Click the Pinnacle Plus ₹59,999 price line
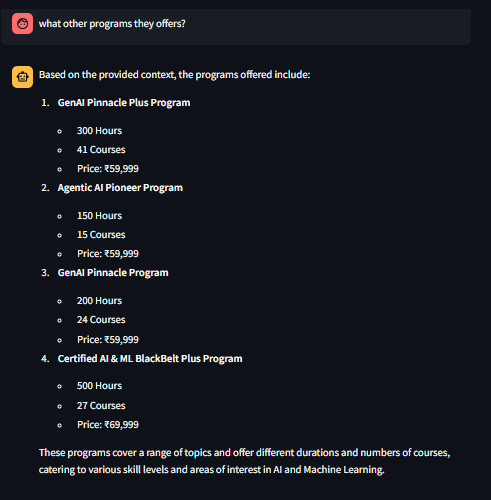The width and height of the screenshot is (491, 500). pos(108,169)
